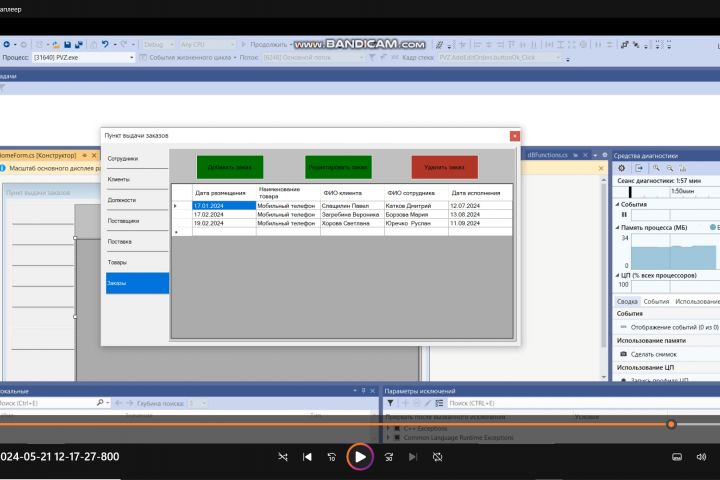Play the video with play button
Image resolution: width=720 pixels, height=480 pixels.
(x=360, y=457)
